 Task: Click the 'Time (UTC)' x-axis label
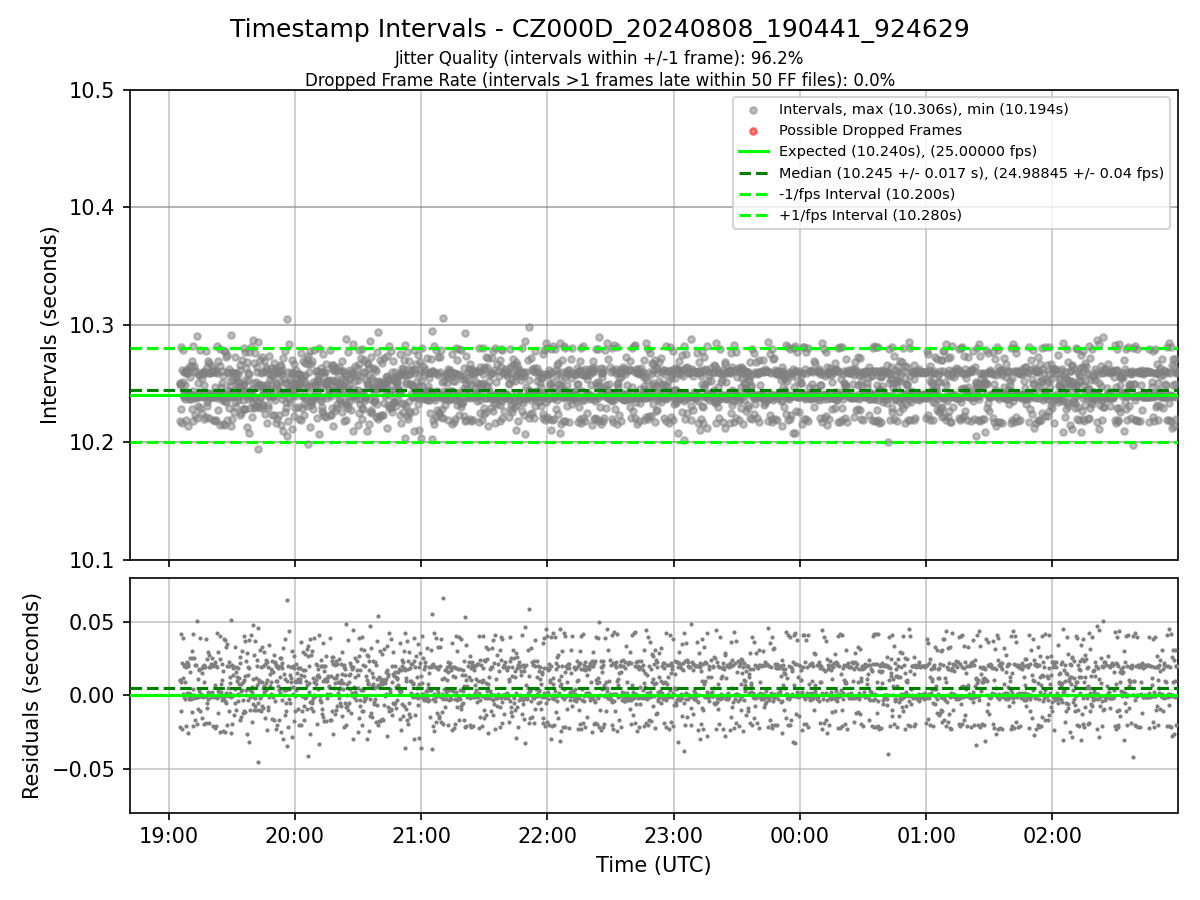[x=653, y=865]
